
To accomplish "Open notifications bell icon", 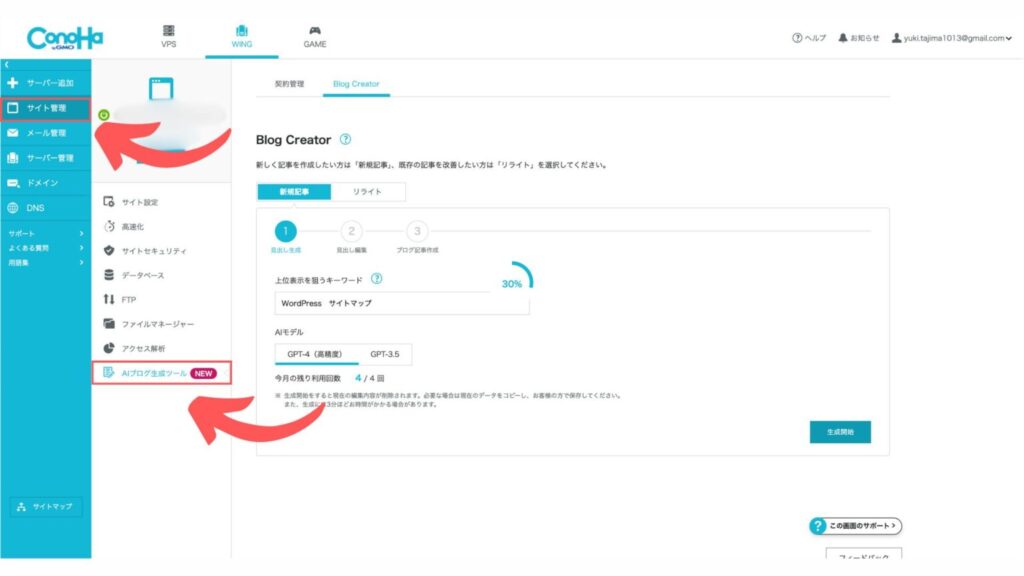I will click(x=842, y=38).
